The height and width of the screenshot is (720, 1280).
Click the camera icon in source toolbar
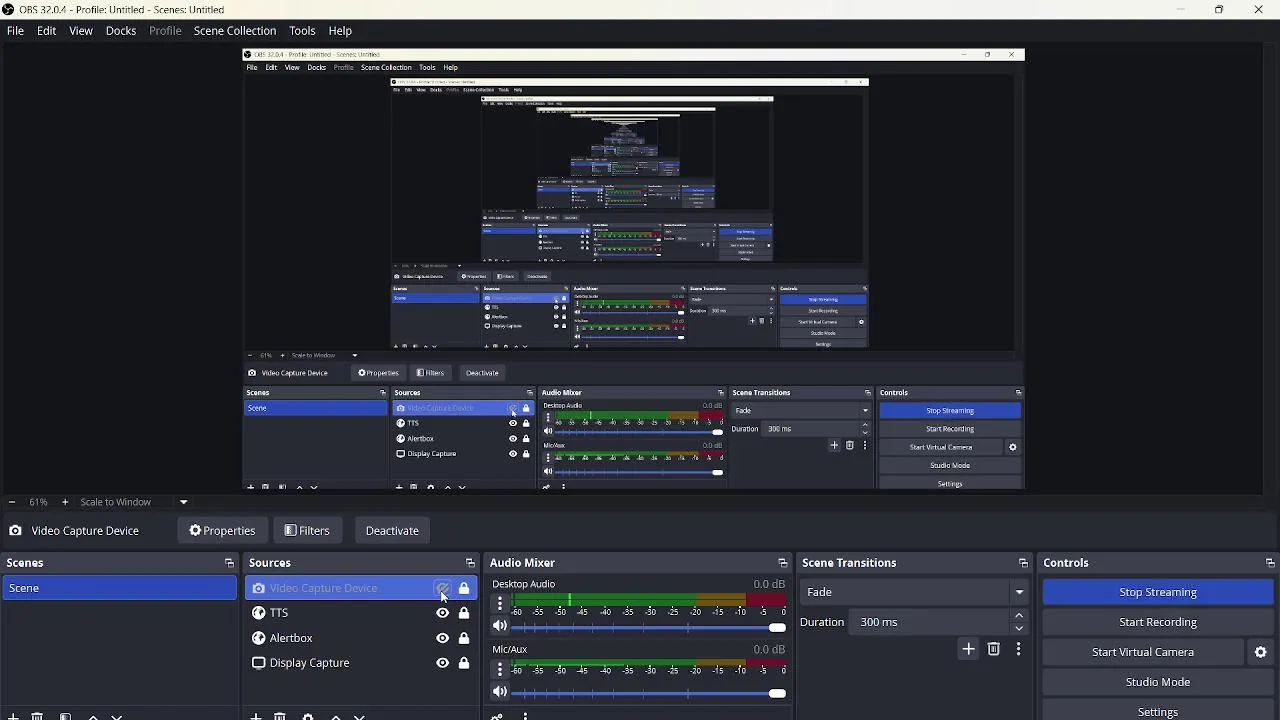tap(15, 531)
